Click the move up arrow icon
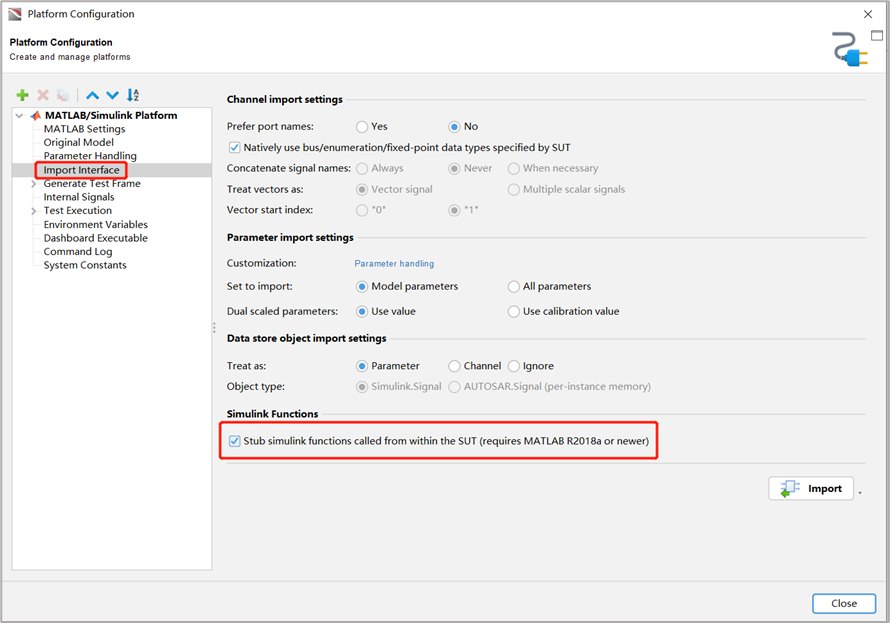Image resolution: width=890 pixels, height=623 pixels. coord(93,95)
